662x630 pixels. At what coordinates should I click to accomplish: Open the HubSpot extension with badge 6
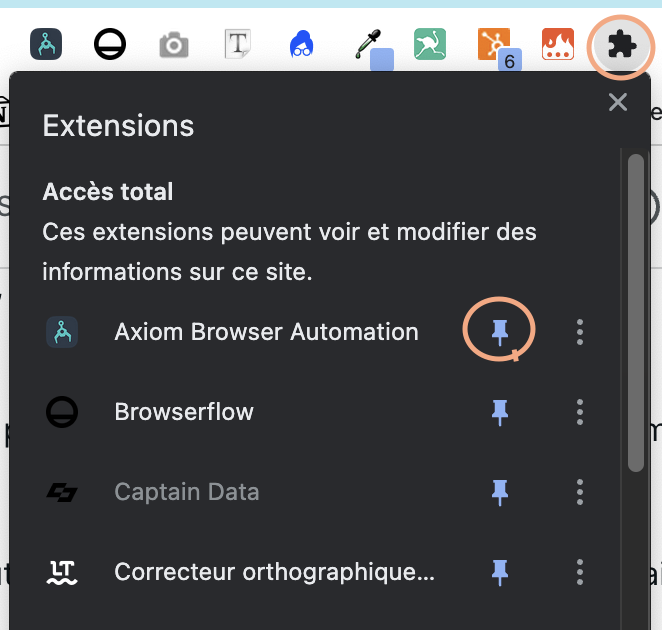pos(495,46)
